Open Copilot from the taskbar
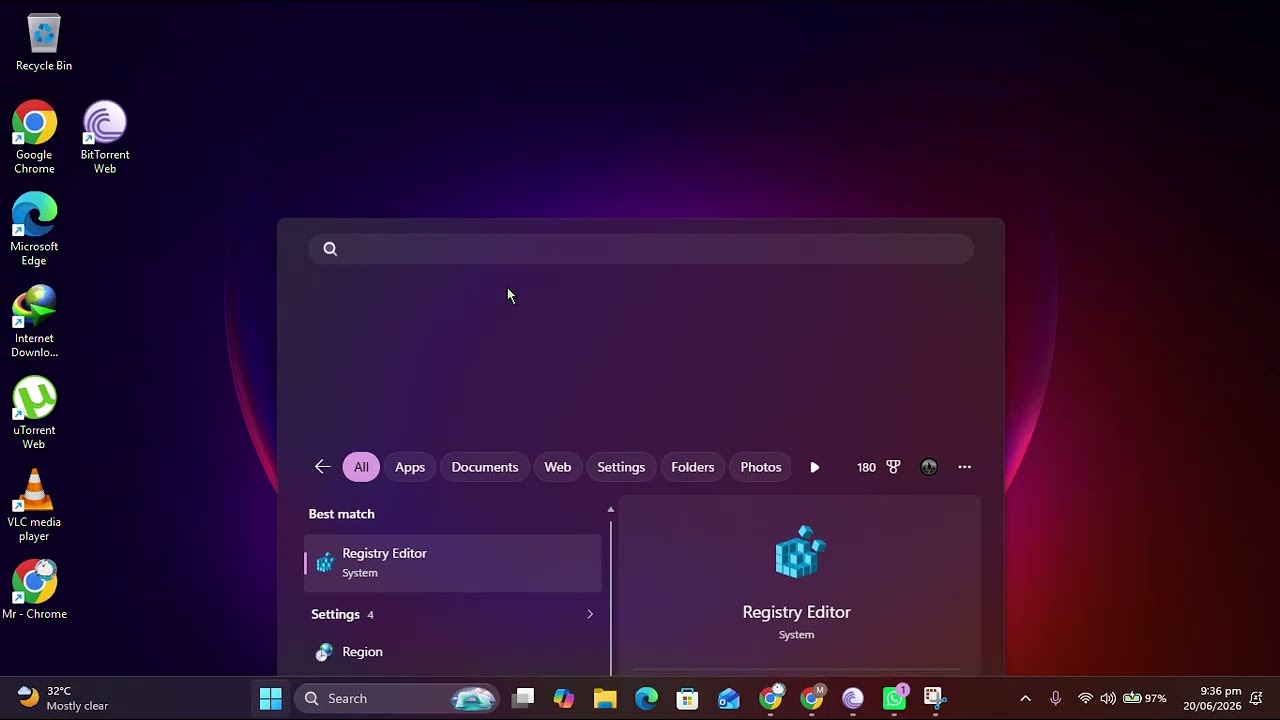The image size is (1280, 720). tap(564, 698)
